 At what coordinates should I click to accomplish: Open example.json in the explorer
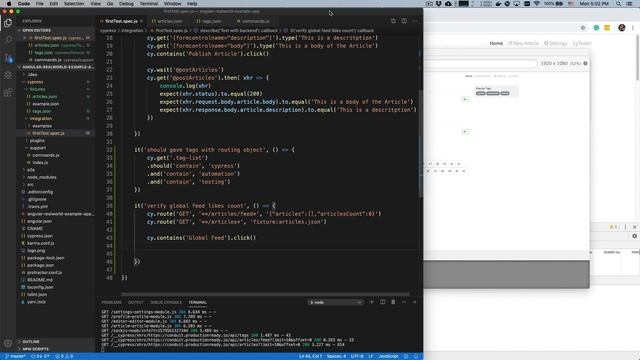(45, 104)
